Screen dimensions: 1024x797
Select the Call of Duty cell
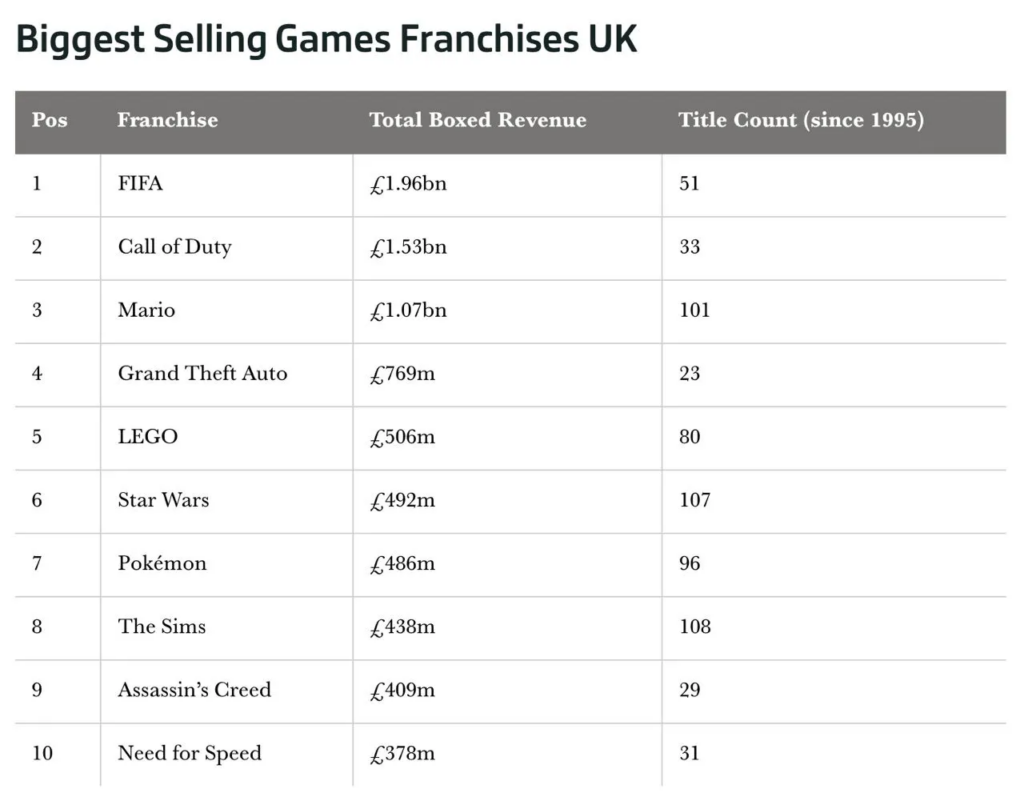click(174, 247)
